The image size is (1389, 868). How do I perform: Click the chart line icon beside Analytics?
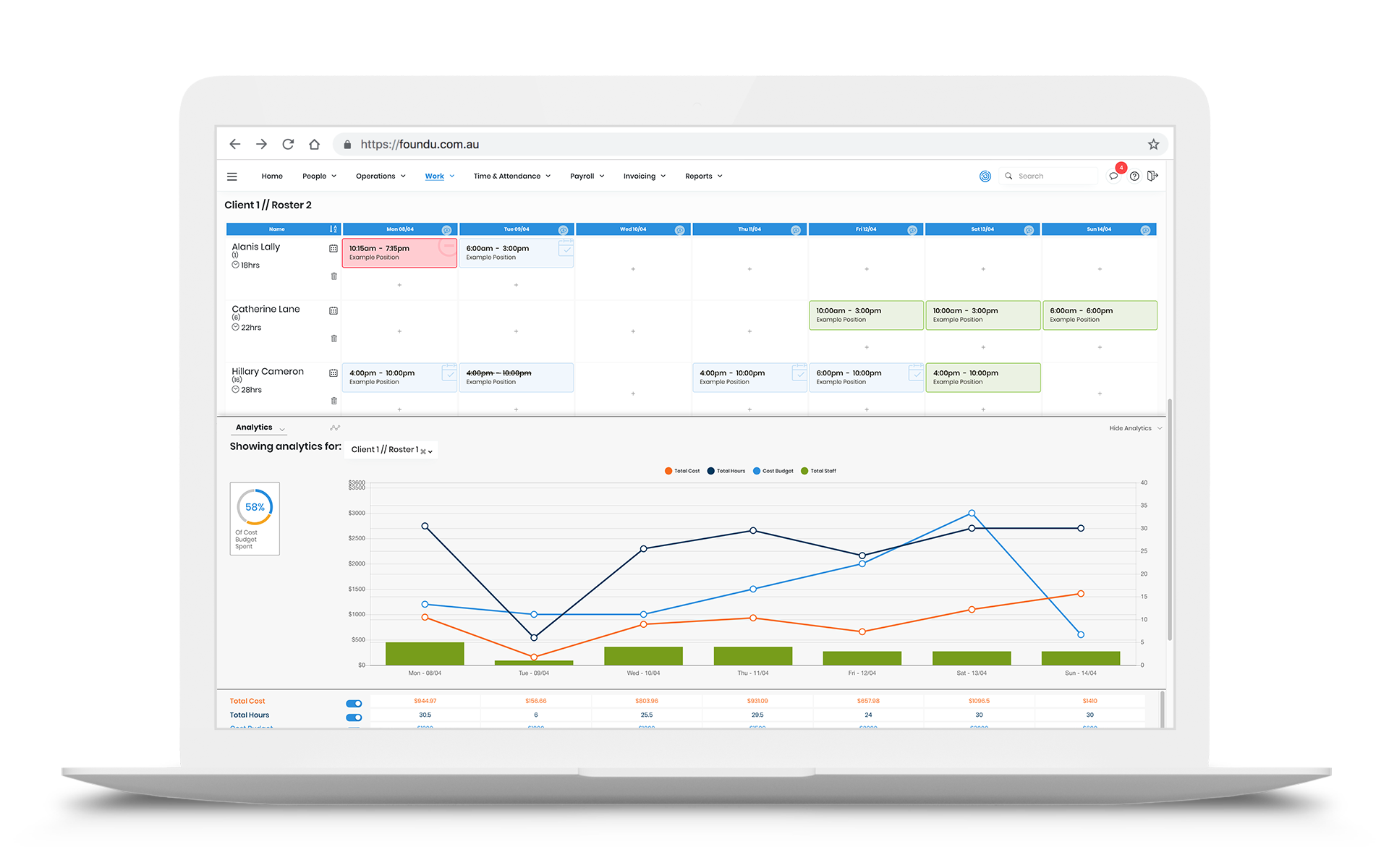(x=335, y=427)
